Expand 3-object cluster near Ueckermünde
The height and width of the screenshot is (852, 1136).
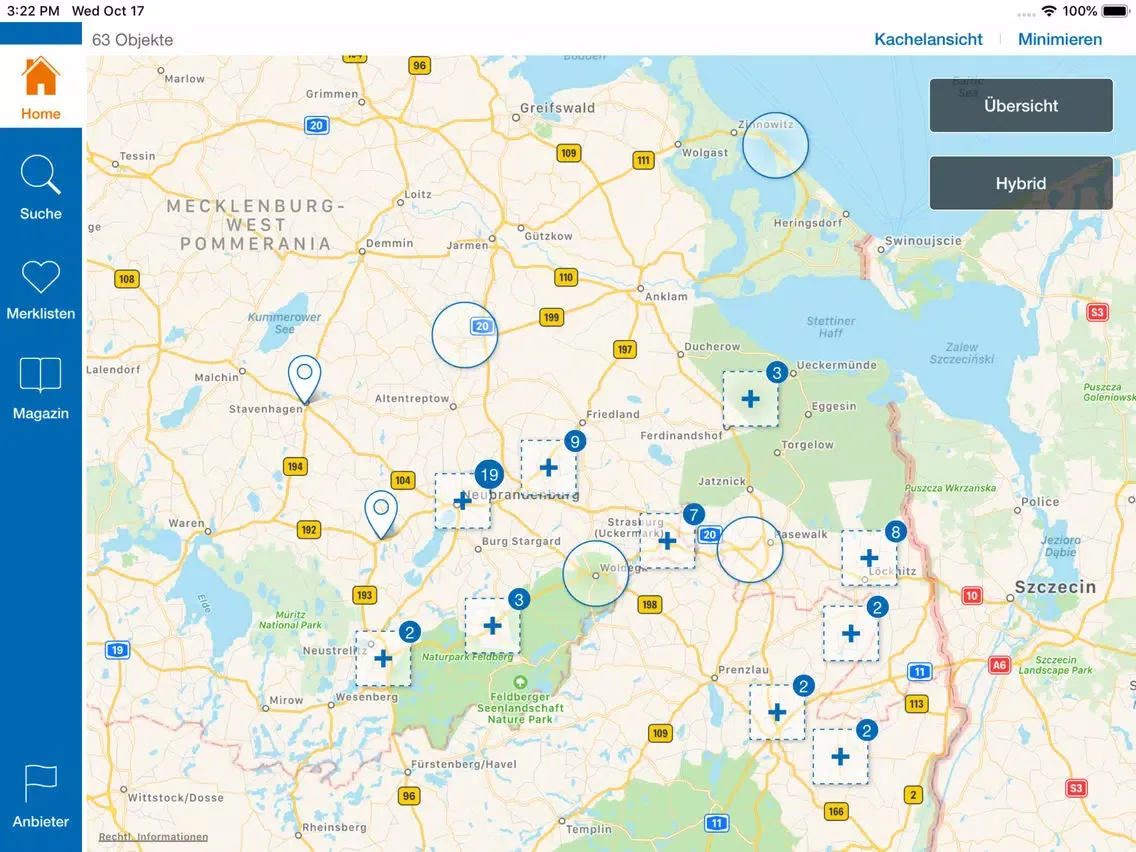751,398
